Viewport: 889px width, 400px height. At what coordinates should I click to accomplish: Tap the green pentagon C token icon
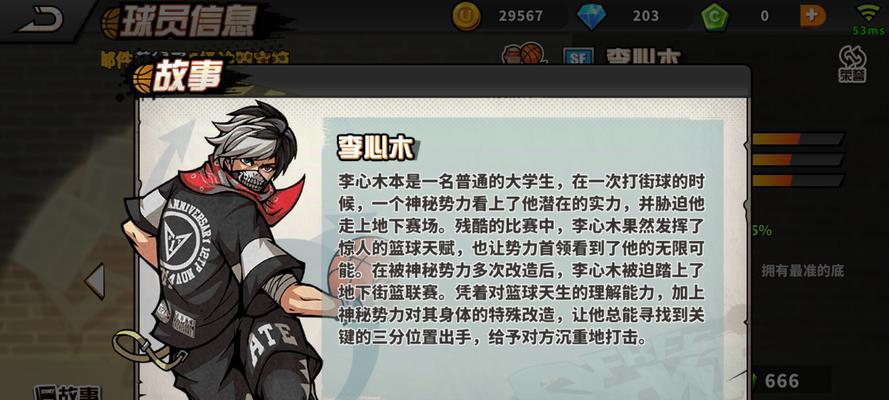[x=715, y=16]
